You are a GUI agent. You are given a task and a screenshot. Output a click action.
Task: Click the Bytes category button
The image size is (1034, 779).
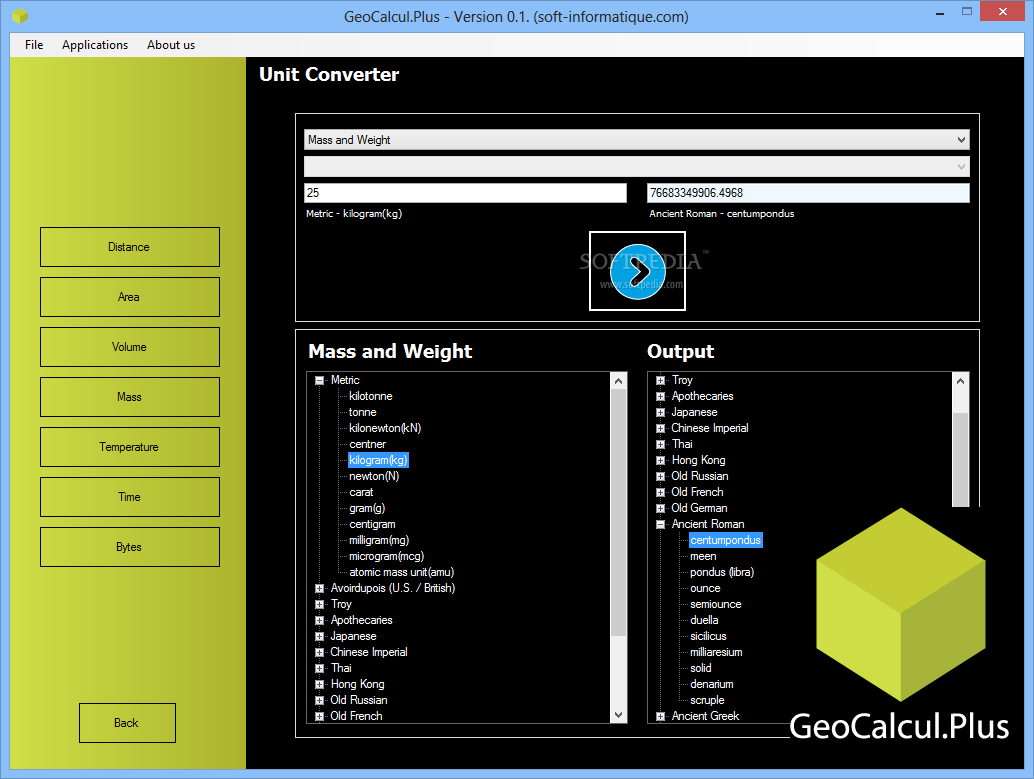[130, 547]
